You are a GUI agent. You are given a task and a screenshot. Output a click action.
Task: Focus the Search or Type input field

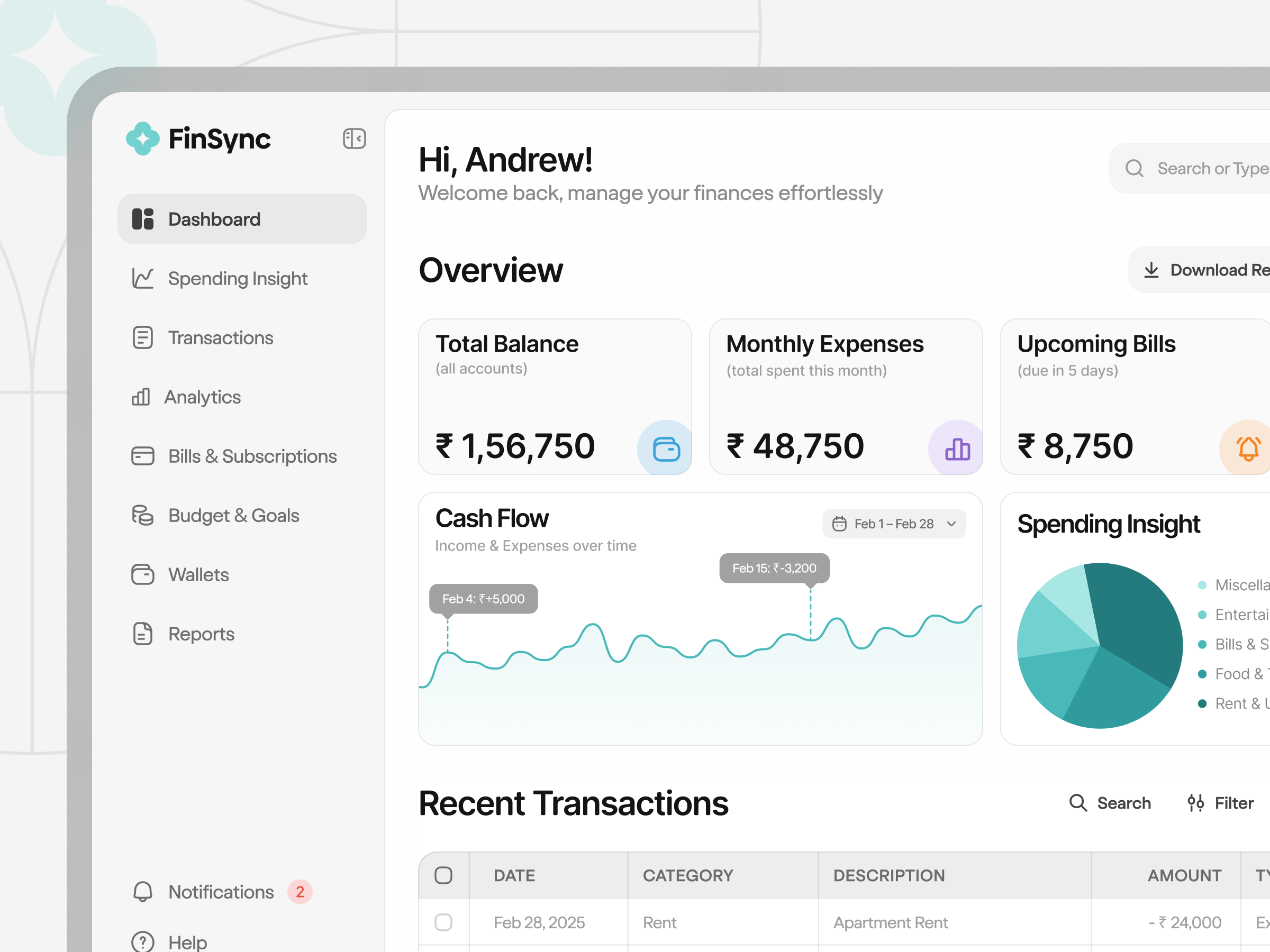[x=1190, y=168]
